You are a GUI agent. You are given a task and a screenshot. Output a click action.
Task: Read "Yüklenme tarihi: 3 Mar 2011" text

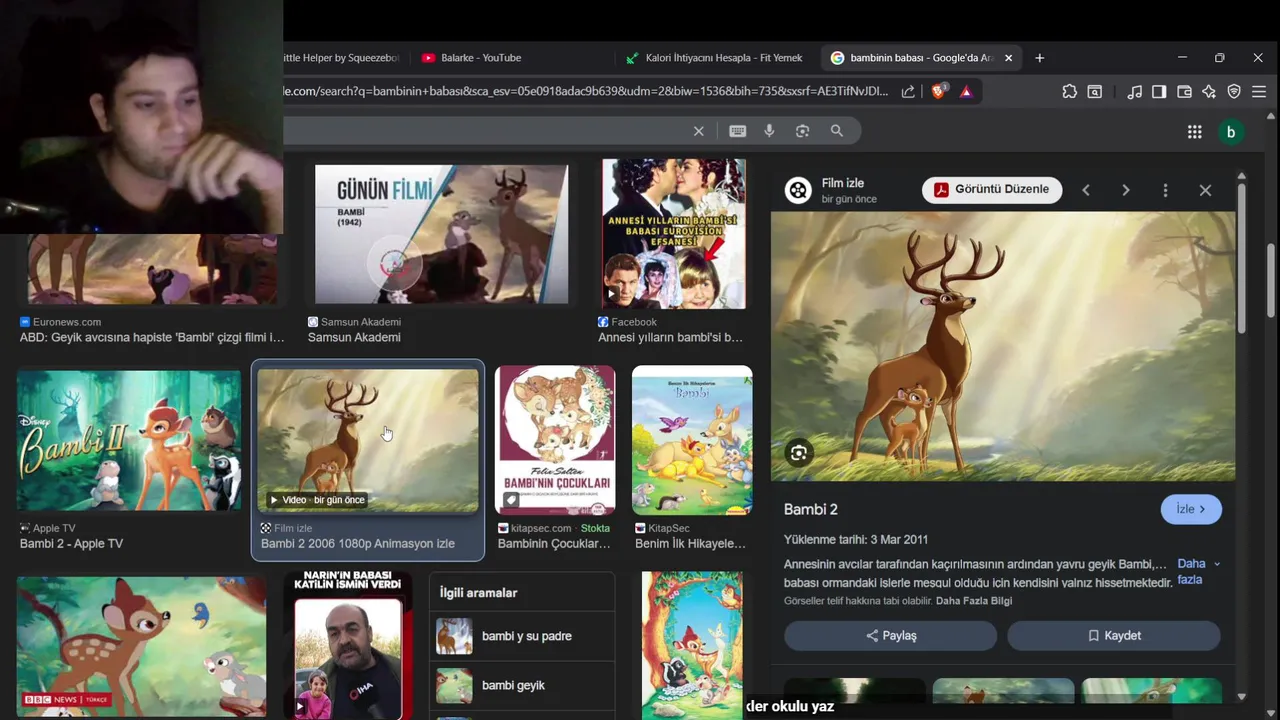[x=856, y=540]
